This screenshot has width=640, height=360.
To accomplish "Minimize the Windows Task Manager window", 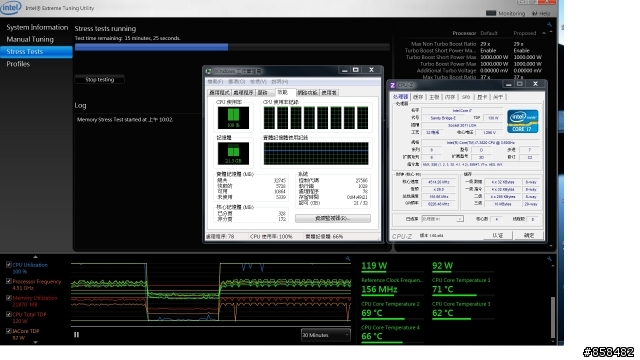I will (344, 70).
